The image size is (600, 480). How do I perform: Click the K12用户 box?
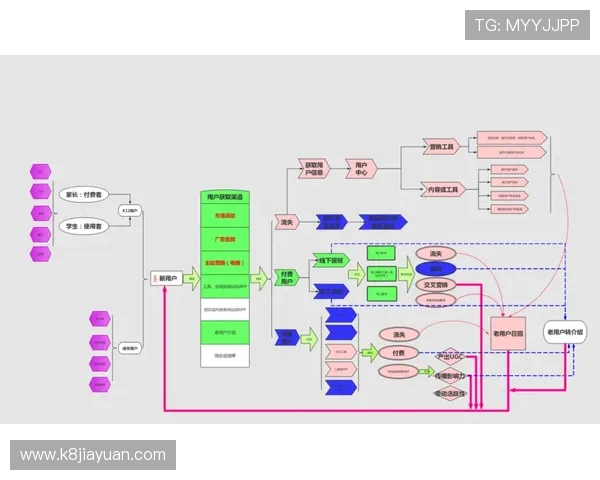(131, 211)
